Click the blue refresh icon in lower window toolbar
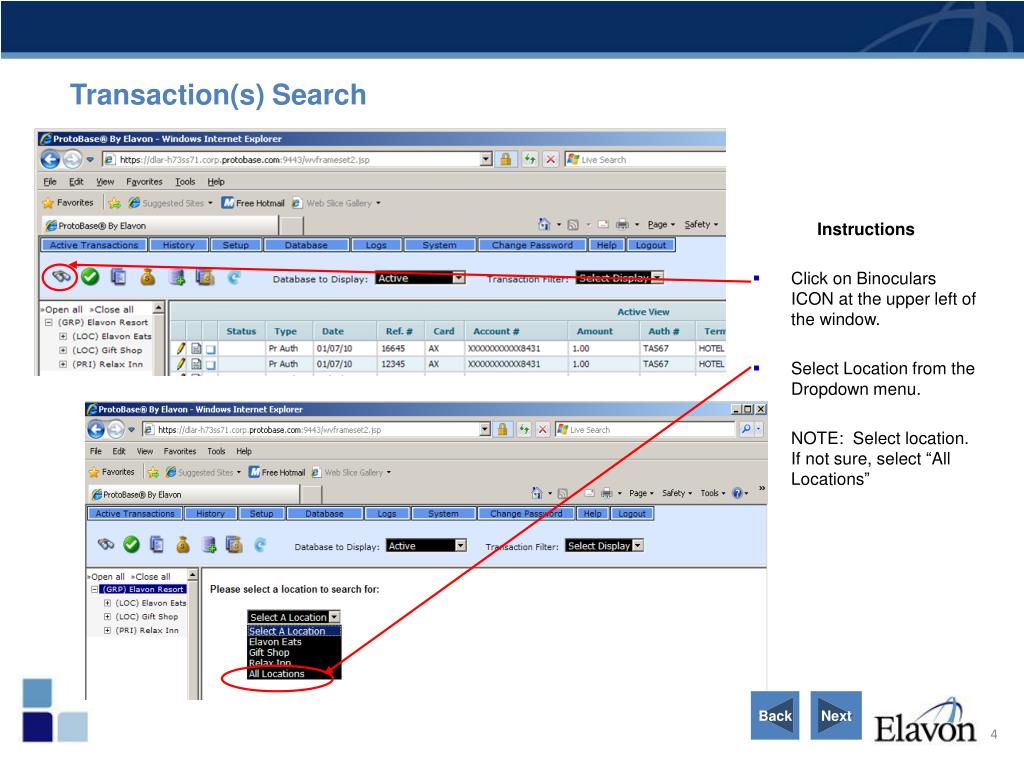 click(x=260, y=545)
